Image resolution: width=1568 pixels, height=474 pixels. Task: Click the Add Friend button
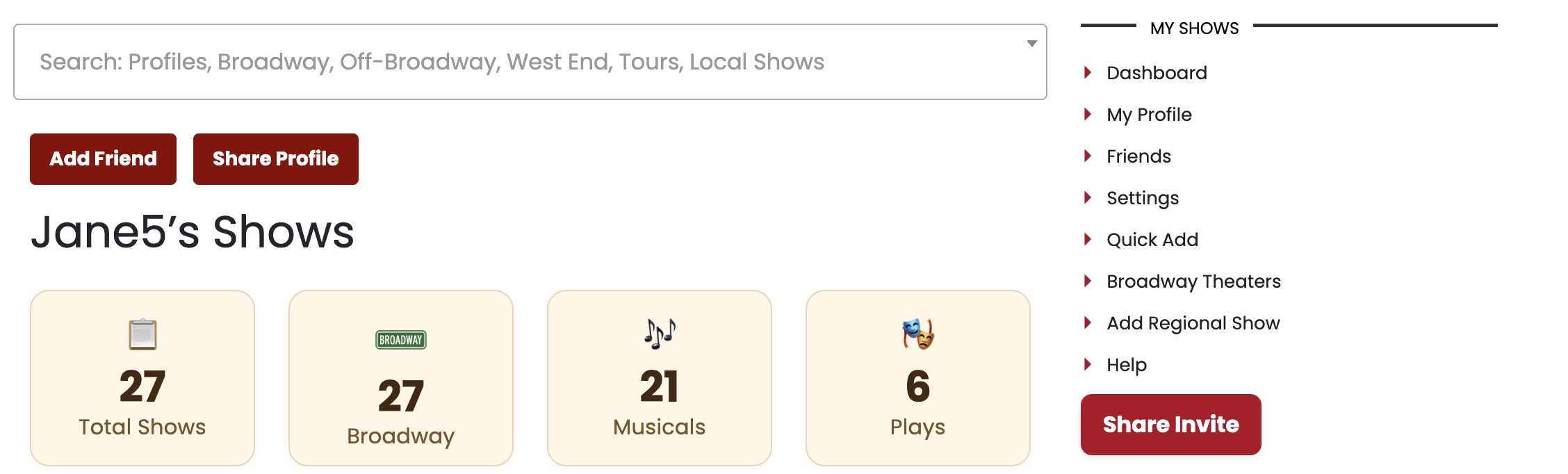102,158
